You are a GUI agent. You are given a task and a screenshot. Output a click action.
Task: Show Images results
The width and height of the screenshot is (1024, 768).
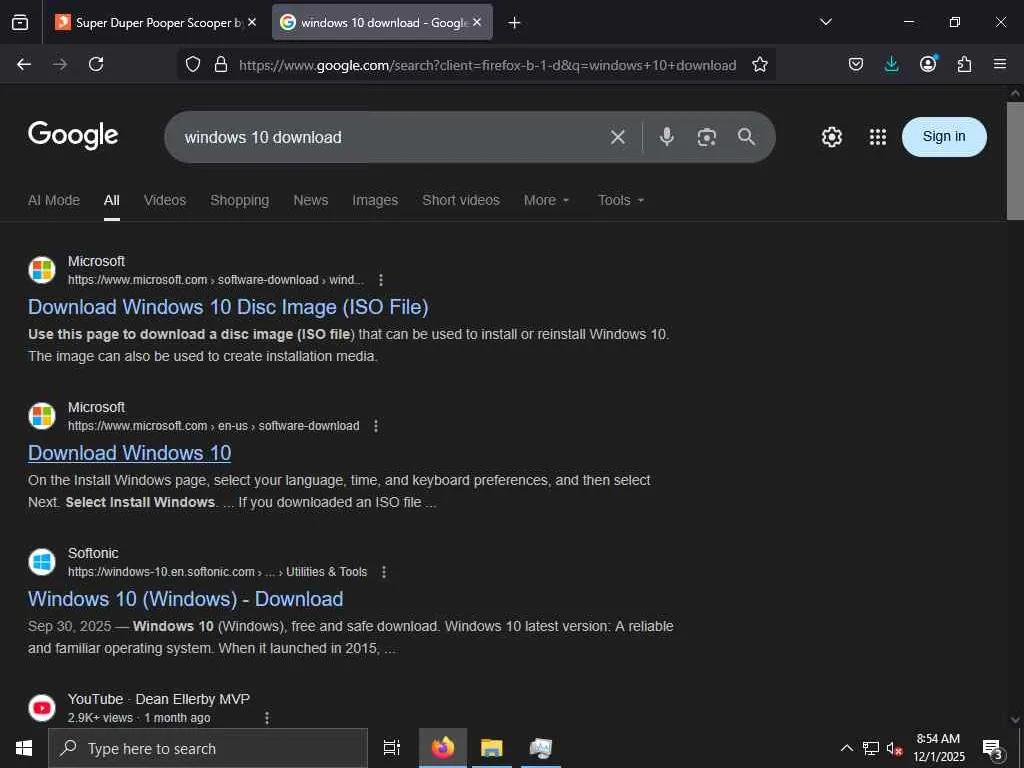375,200
